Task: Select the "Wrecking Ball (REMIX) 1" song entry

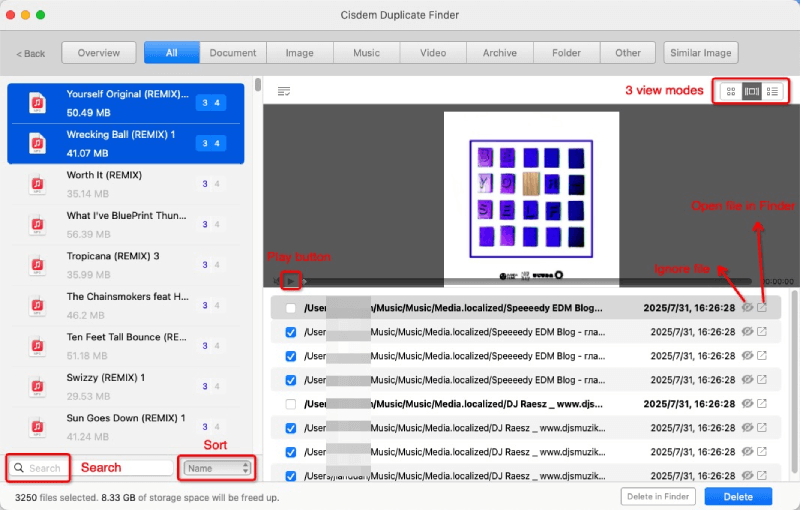Action: 126,144
